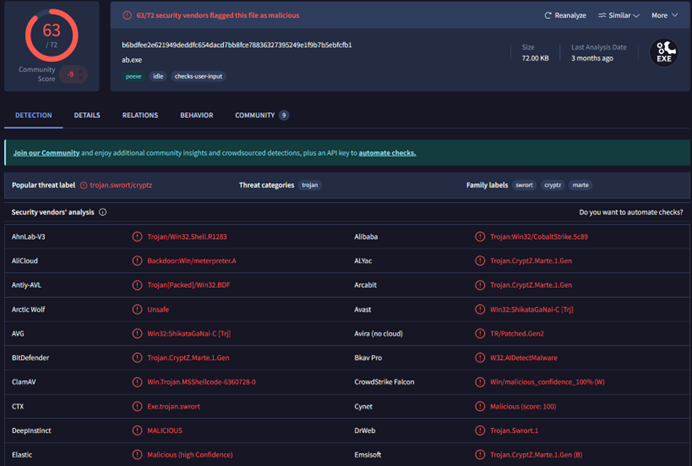Switch to the Behavior tab
Screen dimensions: 692x466
coord(196,115)
